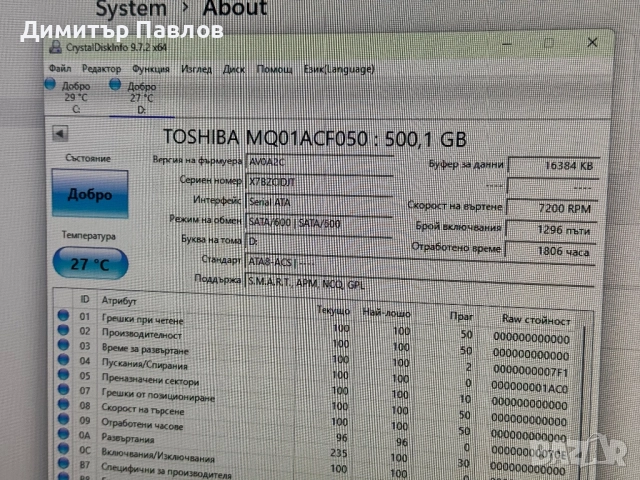The width and height of the screenshot is (640, 480).
Task: Select the Включвания/Изключвания row
Action: click(314, 461)
